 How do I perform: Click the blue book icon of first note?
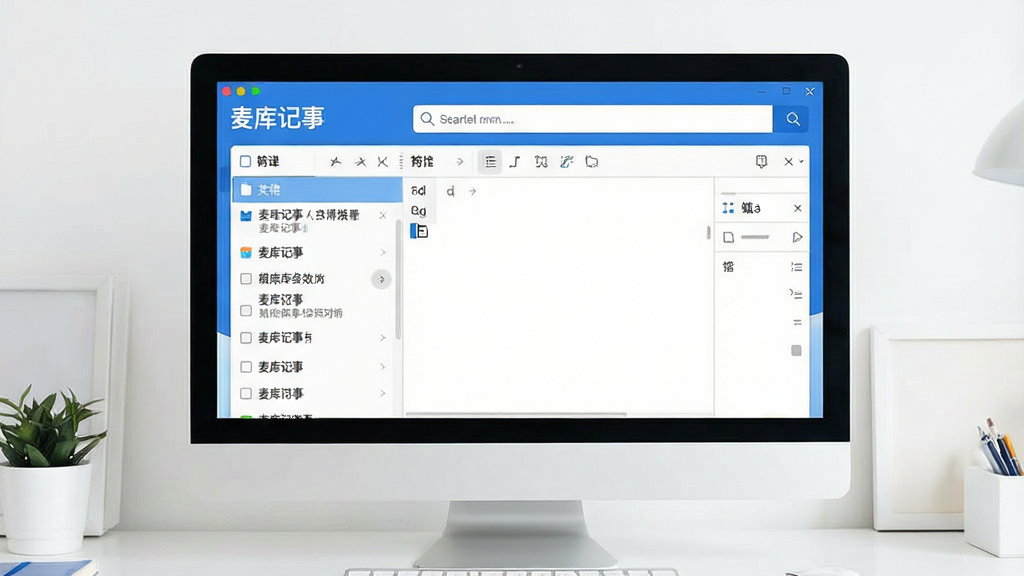246,216
